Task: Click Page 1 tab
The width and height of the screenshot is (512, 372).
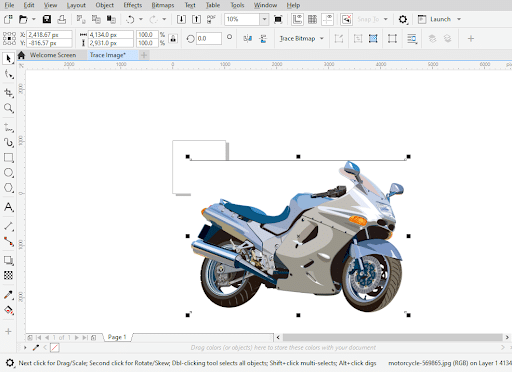Action: pyautogui.click(x=117, y=337)
